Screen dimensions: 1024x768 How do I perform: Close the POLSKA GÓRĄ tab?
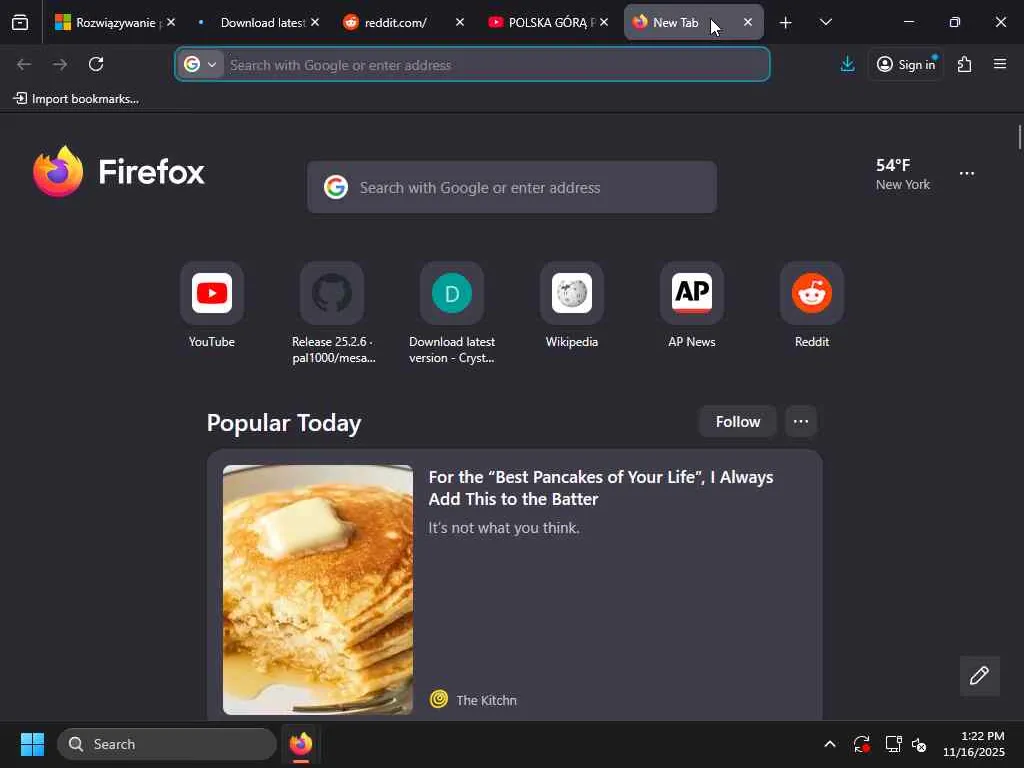(x=604, y=22)
